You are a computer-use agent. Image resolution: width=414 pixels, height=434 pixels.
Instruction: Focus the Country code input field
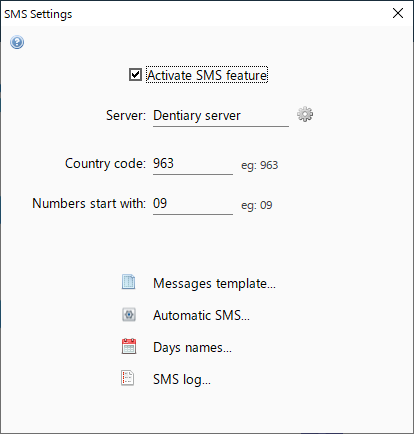coord(193,164)
